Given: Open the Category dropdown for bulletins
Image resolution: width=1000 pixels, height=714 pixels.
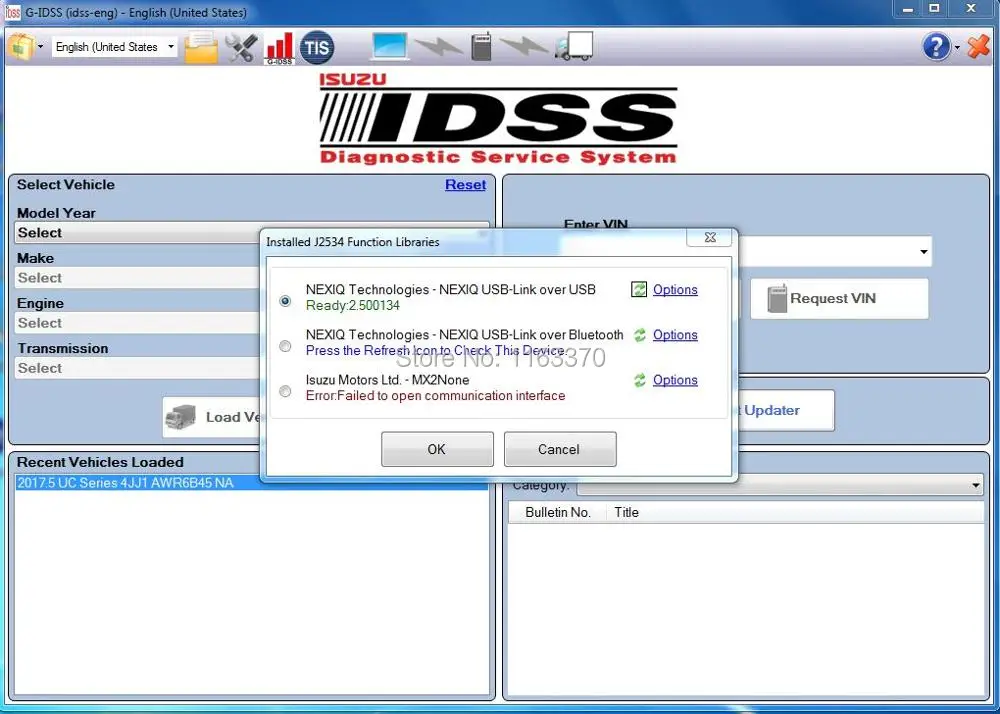Looking at the screenshot, I should 779,485.
